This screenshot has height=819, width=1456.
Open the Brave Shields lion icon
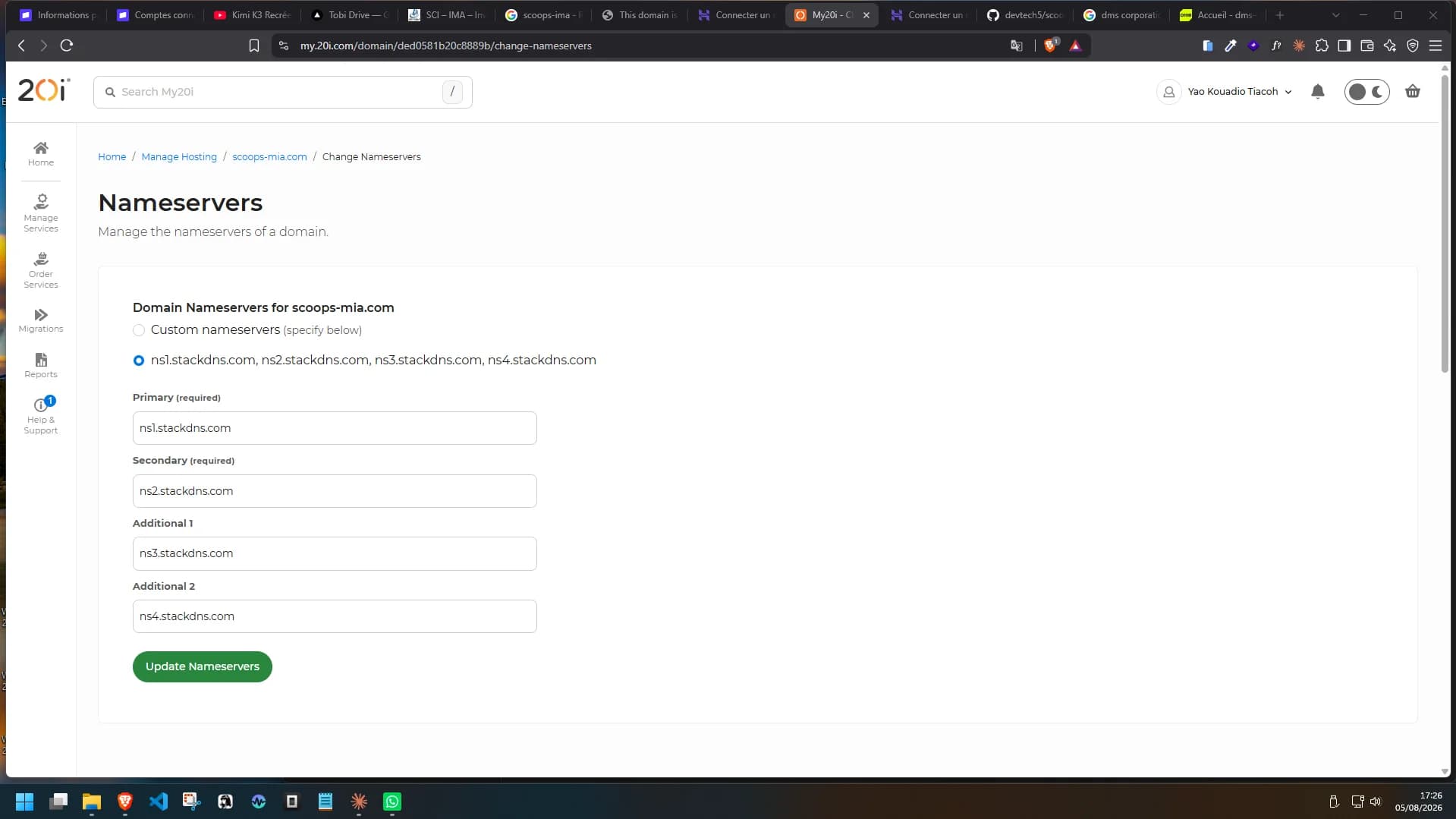pyautogui.click(x=1051, y=46)
